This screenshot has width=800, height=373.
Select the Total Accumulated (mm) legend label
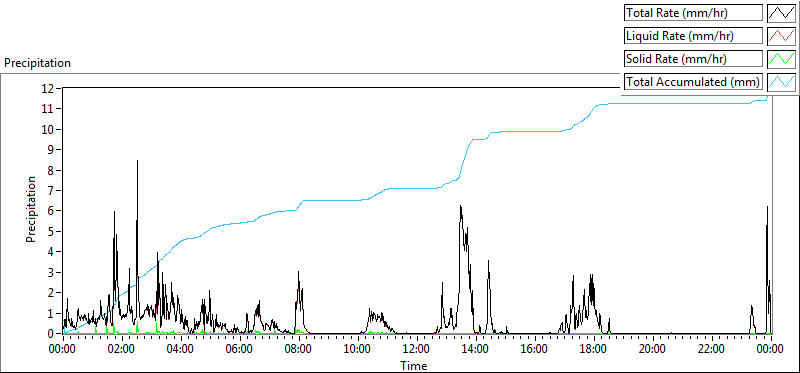pyautogui.click(x=693, y=82)
